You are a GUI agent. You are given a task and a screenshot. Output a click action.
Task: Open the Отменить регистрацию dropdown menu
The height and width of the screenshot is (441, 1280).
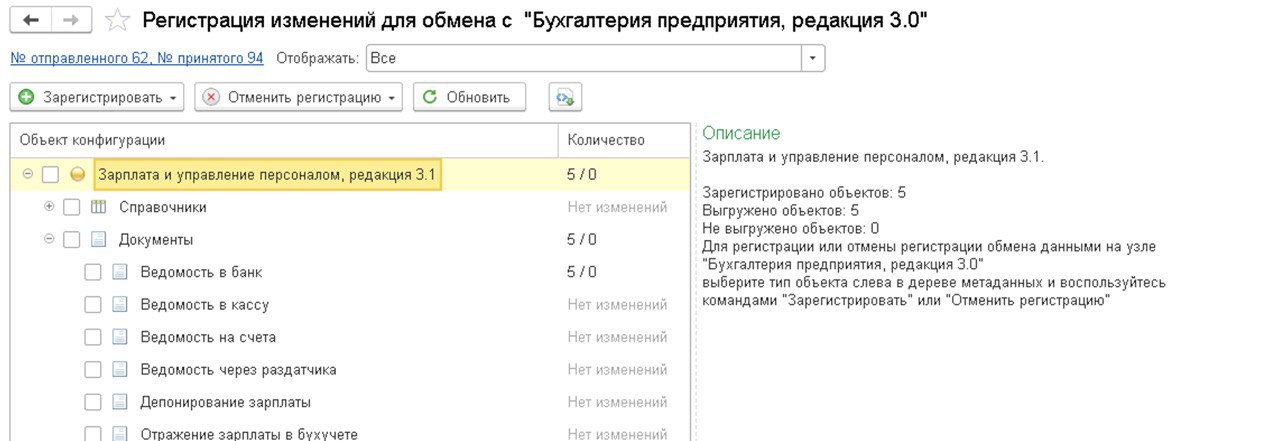(x=392, y=98)
